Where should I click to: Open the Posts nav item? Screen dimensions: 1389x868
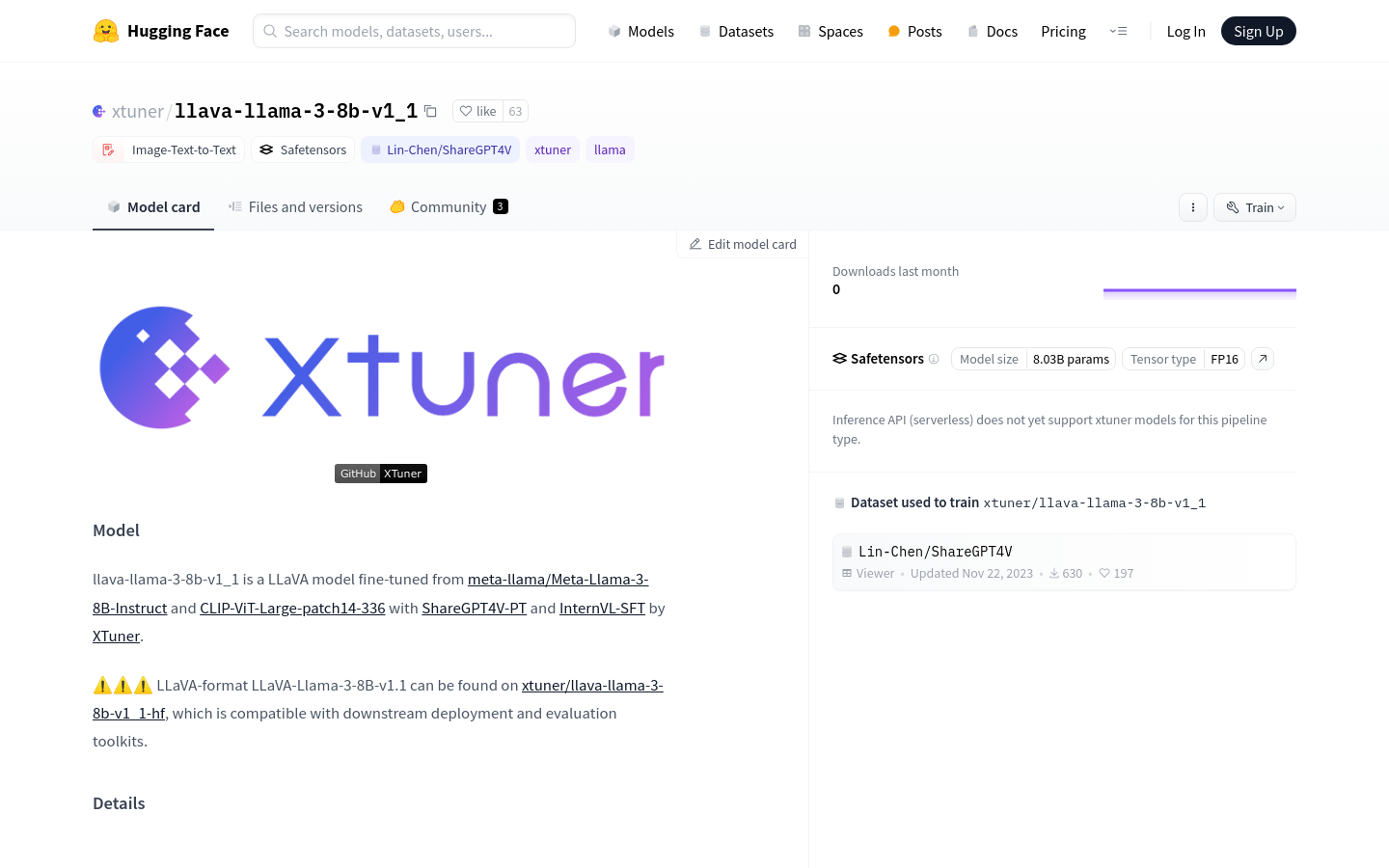pyautogui.click(x=914, y=31)
